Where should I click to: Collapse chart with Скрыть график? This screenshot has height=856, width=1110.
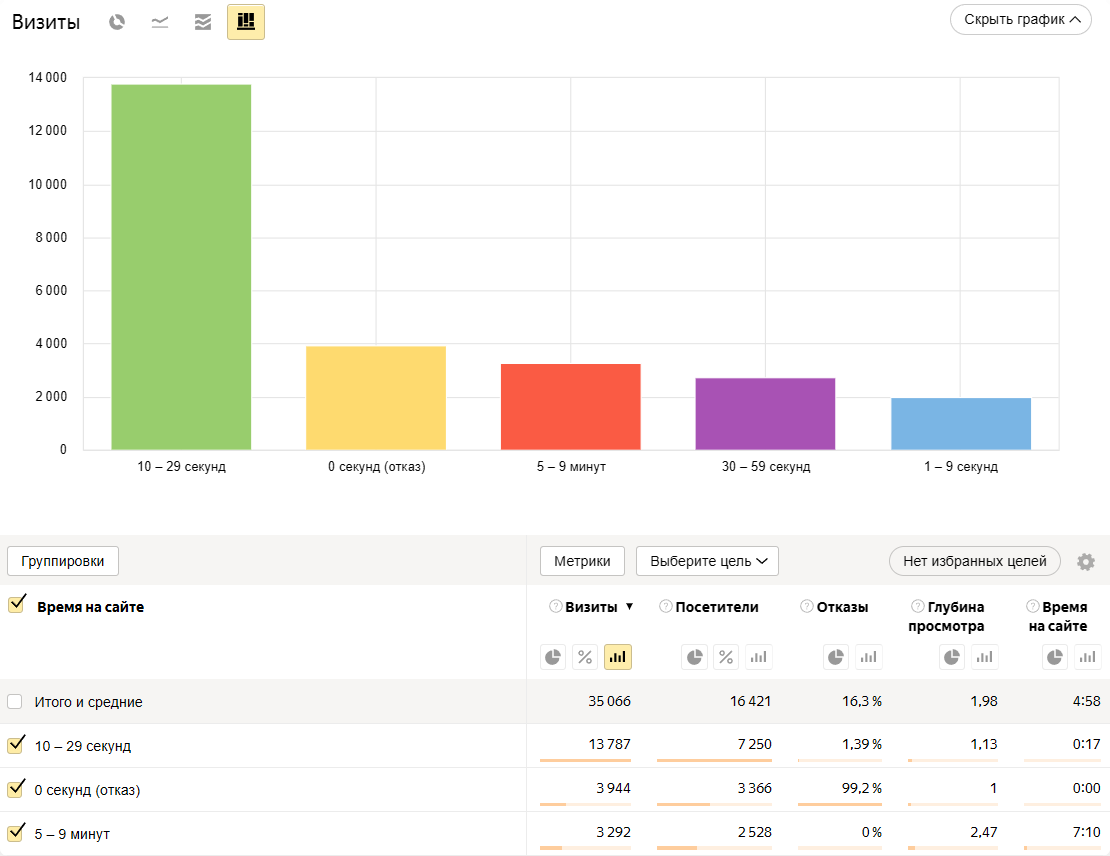click(1020, 20)
